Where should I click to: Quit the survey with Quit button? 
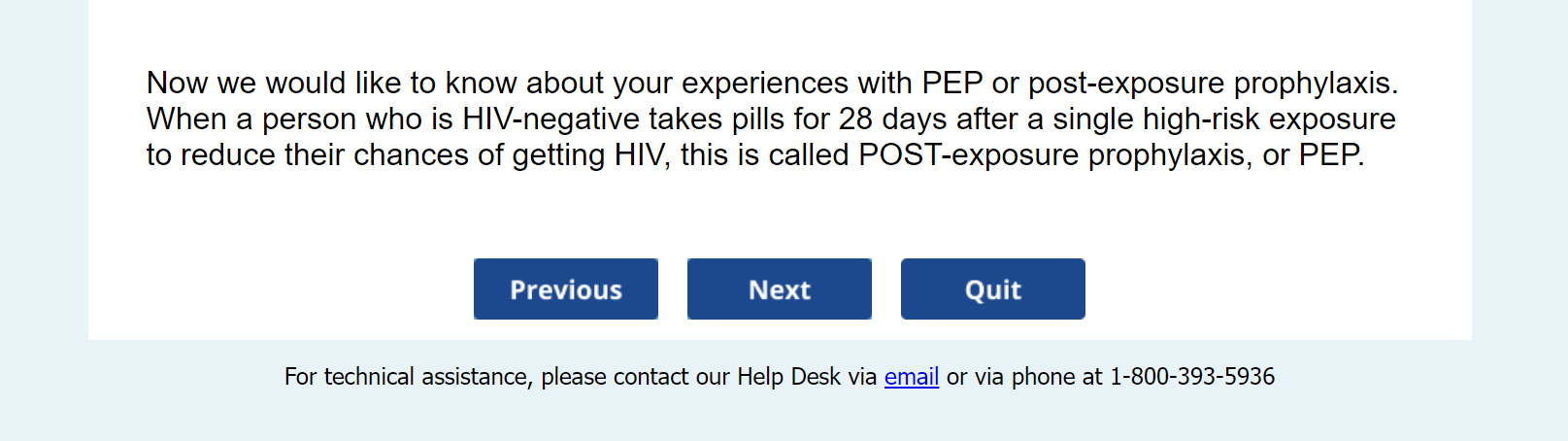(992, 289)
